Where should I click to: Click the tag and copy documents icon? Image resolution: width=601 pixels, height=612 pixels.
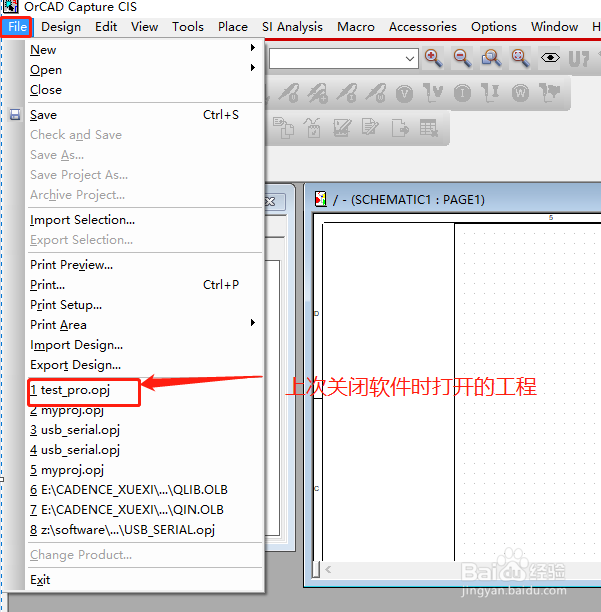[283, 128]
